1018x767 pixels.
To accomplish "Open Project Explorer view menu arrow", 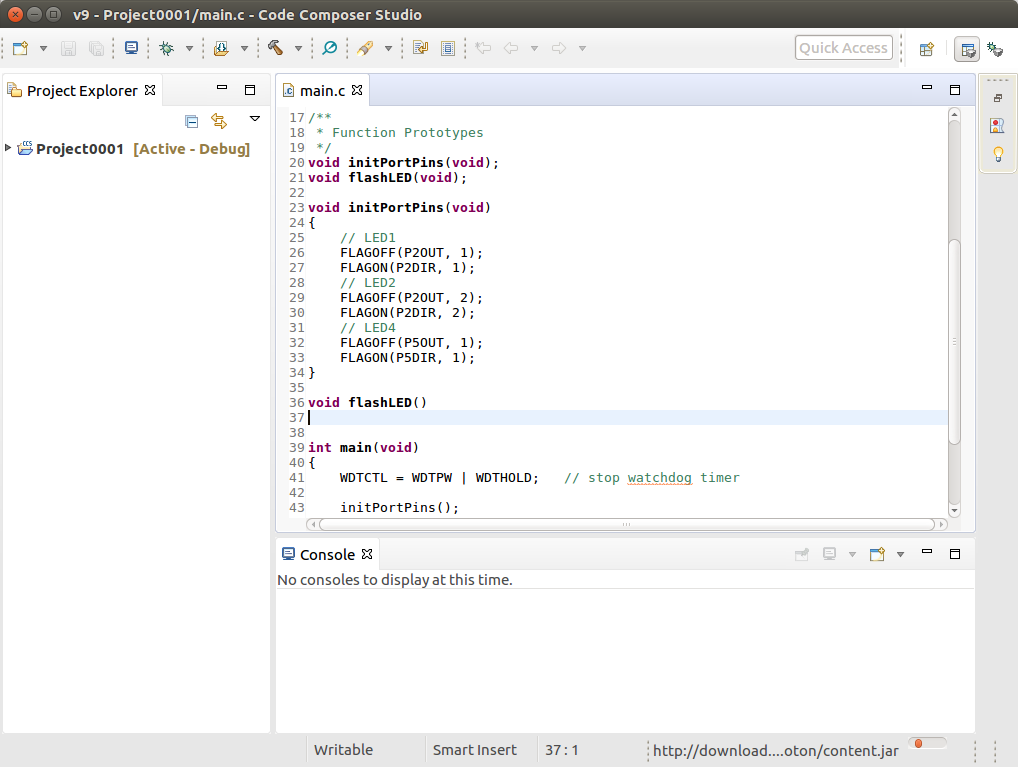I will click(254, 119).
